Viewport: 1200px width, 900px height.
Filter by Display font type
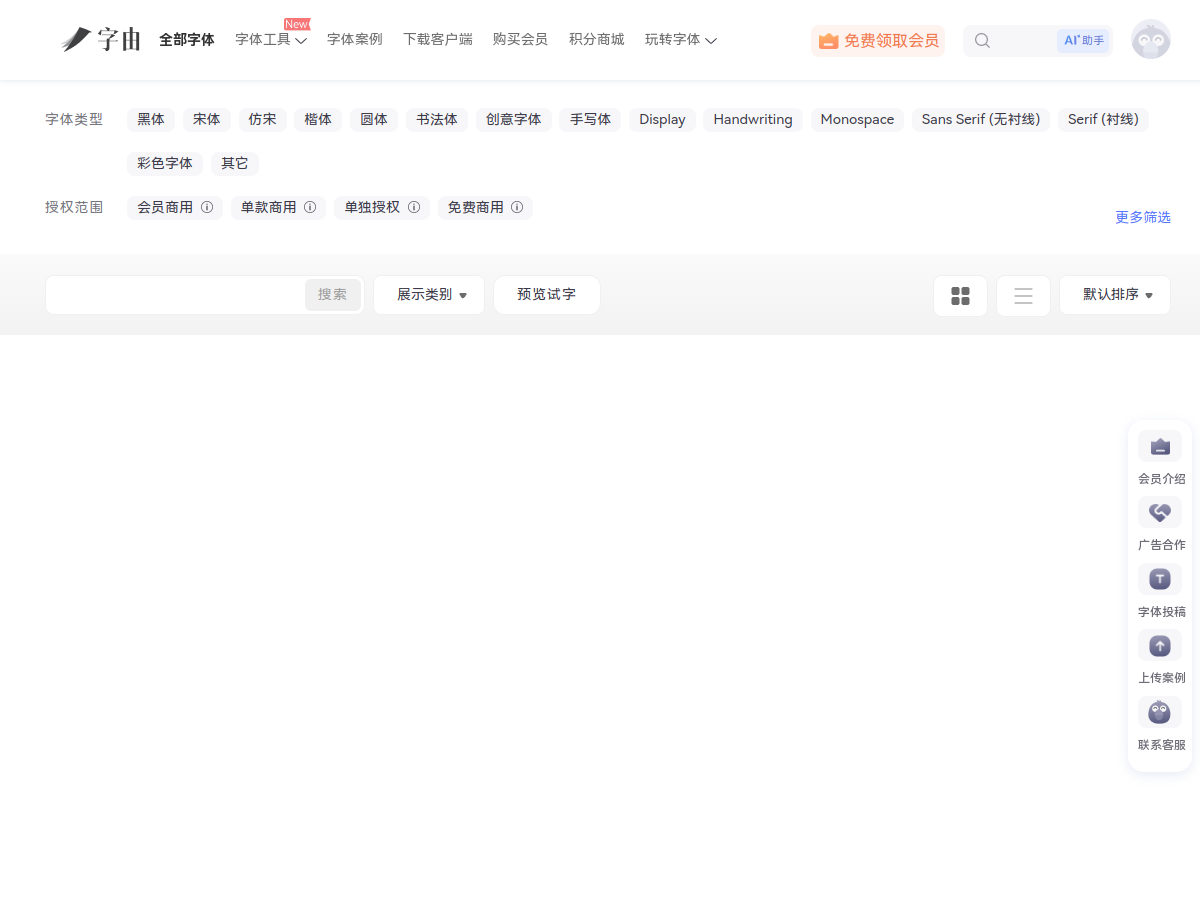(662, 120)
